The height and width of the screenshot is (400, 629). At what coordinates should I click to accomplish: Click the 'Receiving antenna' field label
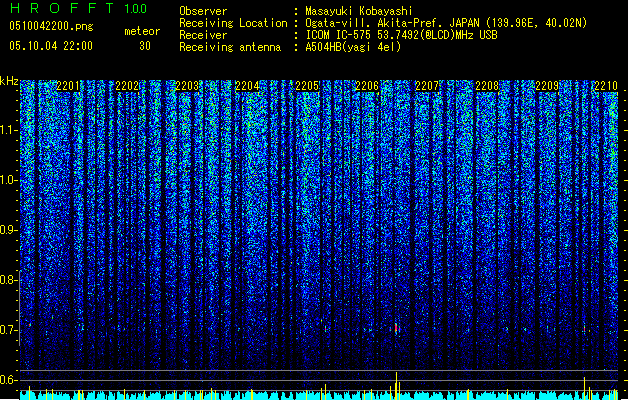[x=230, y=47]
